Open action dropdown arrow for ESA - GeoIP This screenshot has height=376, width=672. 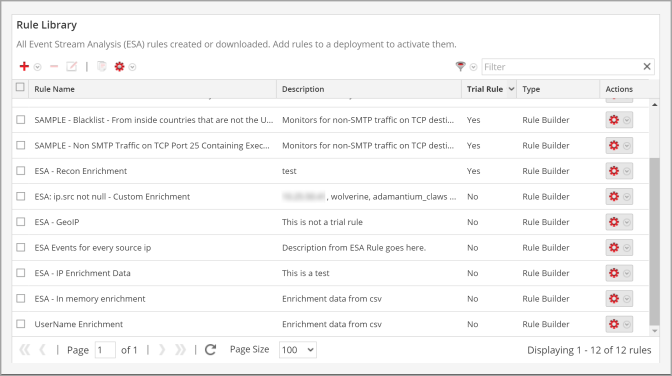click(x=627, y=222)
